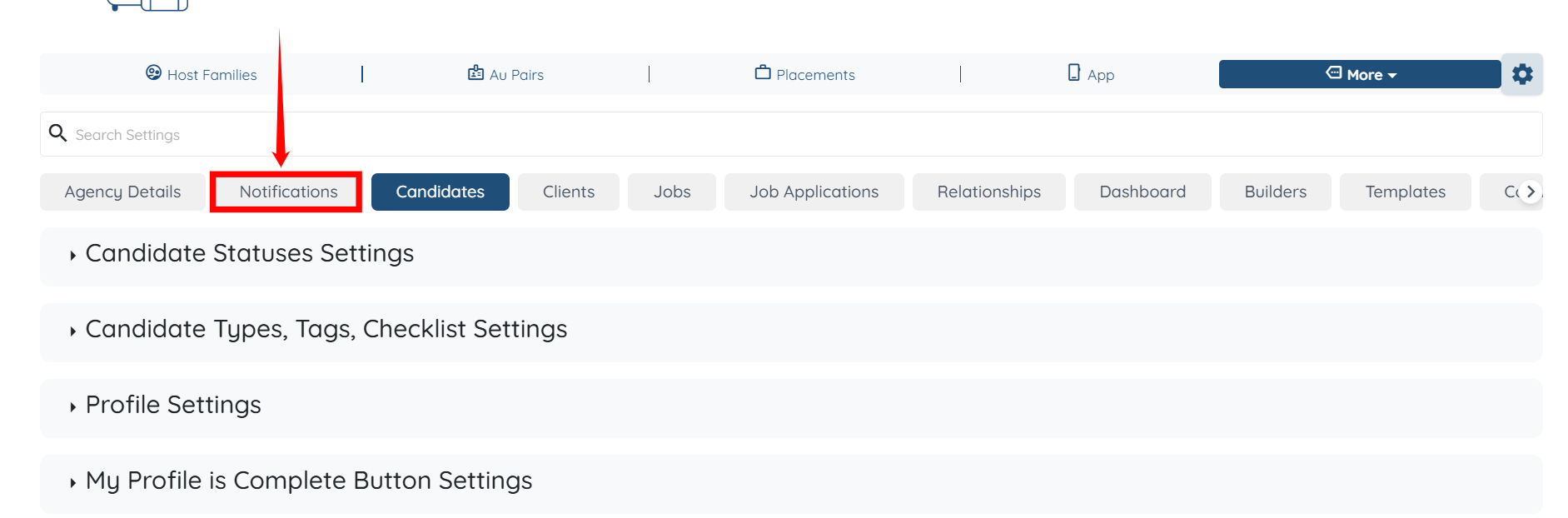Expand Candidate Statuses Settings section
This screenshot has height=518, width=1568.
(x=249, y=253)
